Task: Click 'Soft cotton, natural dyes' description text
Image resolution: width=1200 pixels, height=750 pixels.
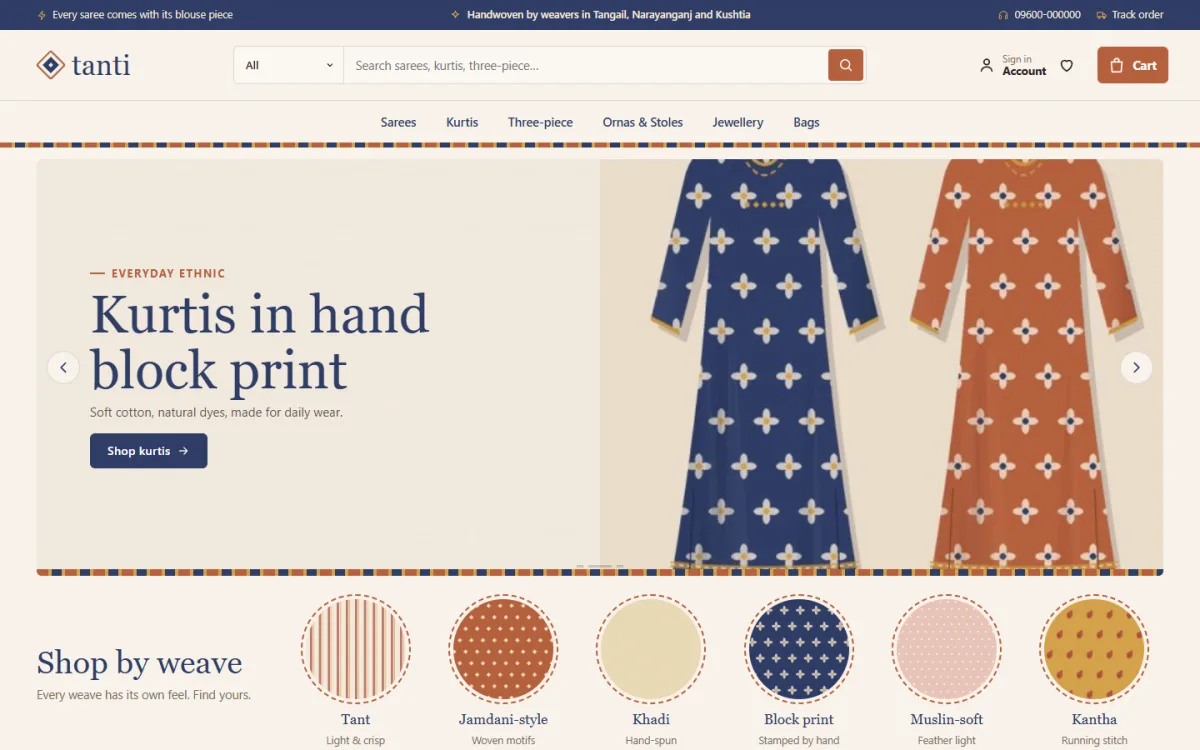Action: 216,412
